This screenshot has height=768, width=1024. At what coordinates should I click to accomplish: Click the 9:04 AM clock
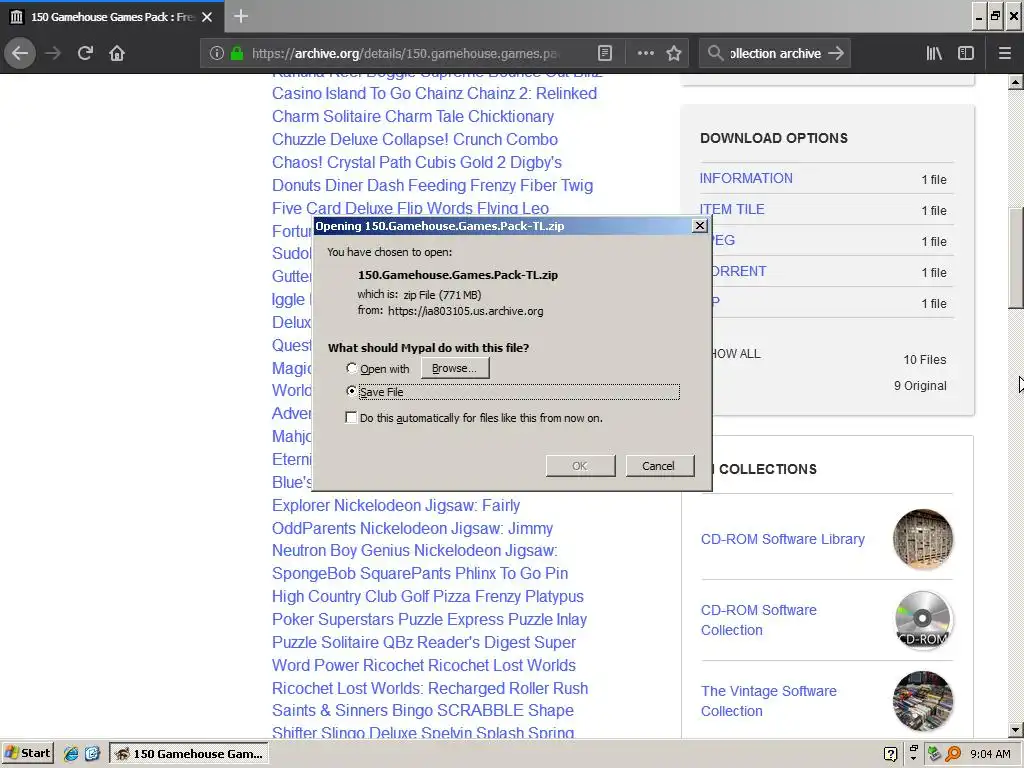990,754
